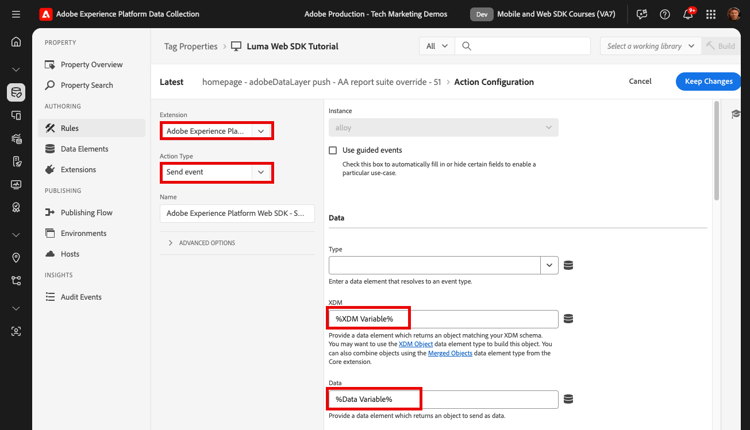Enable the Use guided events checkbox

pyautogui.click(x=333, y=150)
